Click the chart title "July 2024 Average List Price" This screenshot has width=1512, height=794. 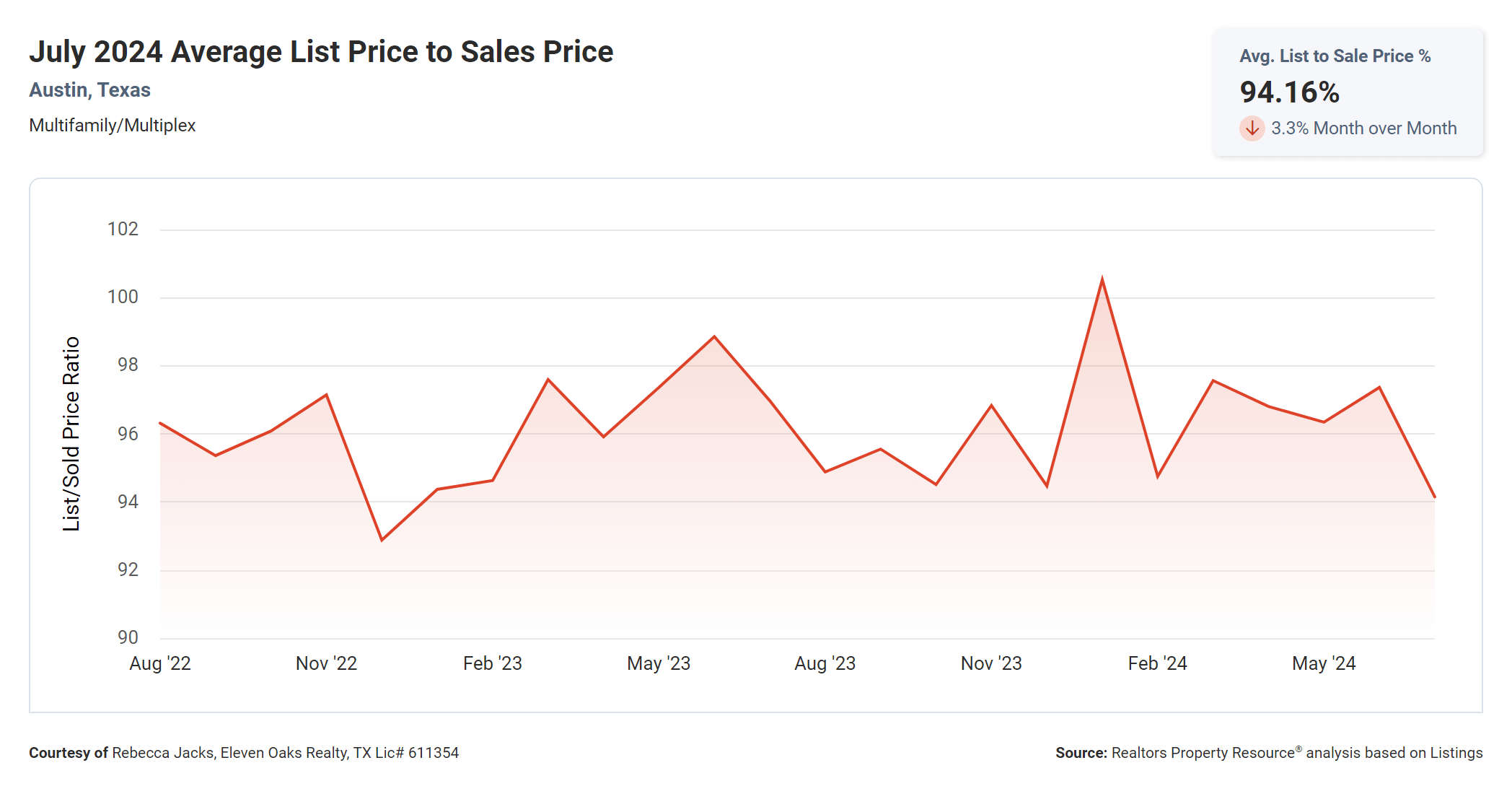321,52
